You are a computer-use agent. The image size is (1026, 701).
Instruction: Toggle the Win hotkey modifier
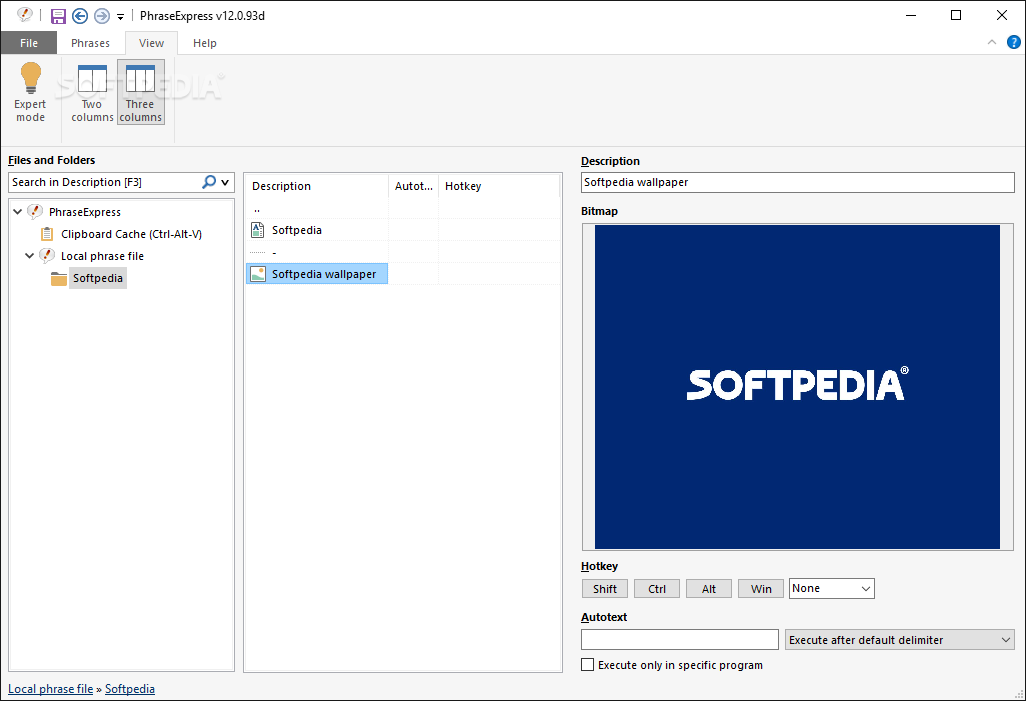761,588
